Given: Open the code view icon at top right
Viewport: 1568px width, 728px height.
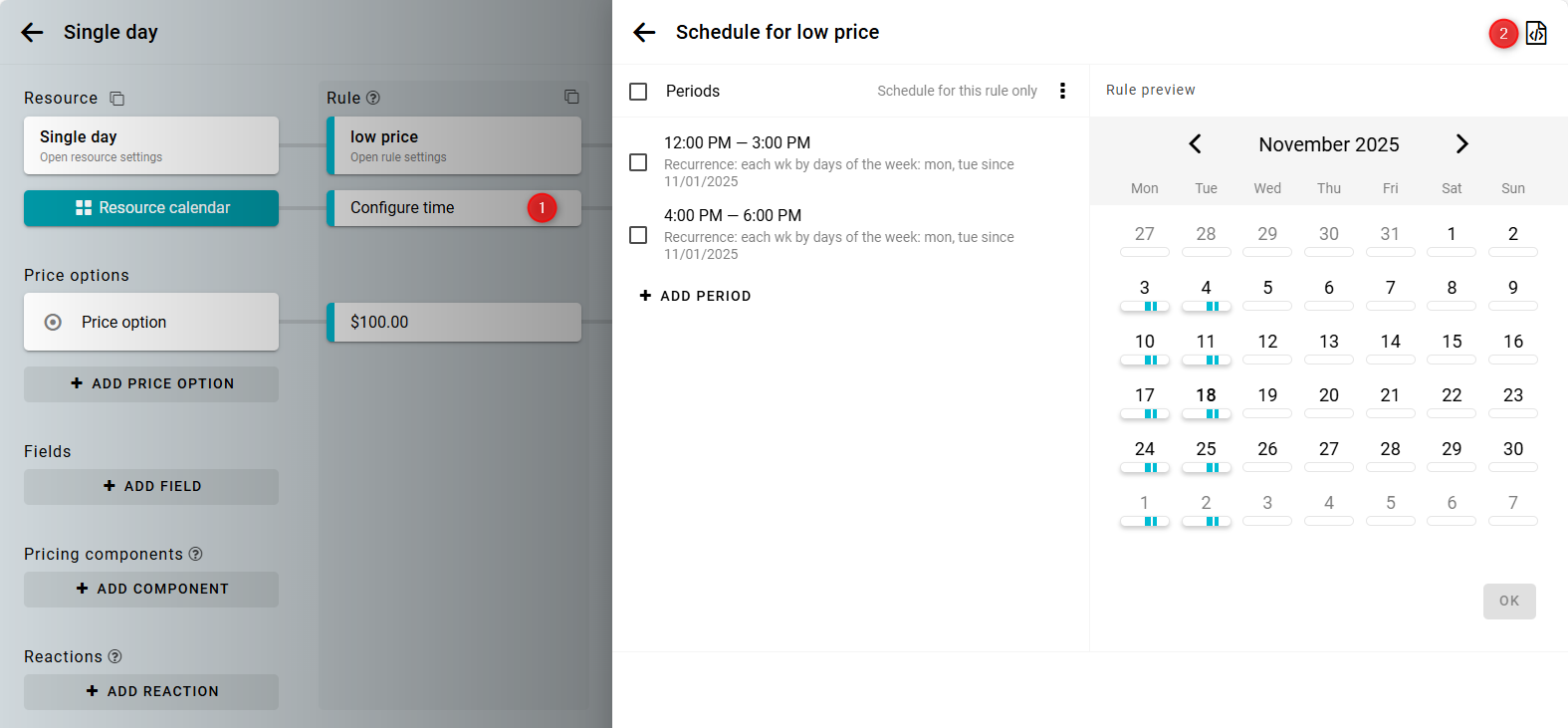Looking at the screenshot, I should [x=1536, y=33].
